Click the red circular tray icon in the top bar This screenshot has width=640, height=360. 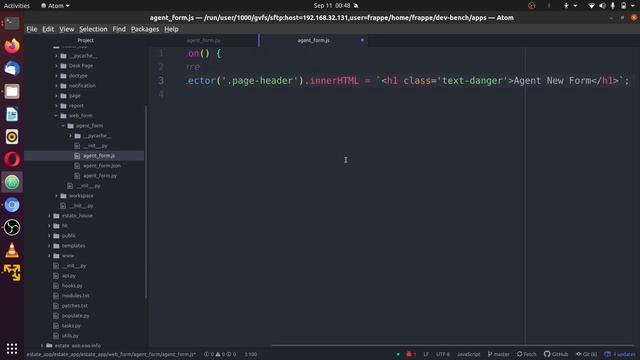click(x=531, y=6)
